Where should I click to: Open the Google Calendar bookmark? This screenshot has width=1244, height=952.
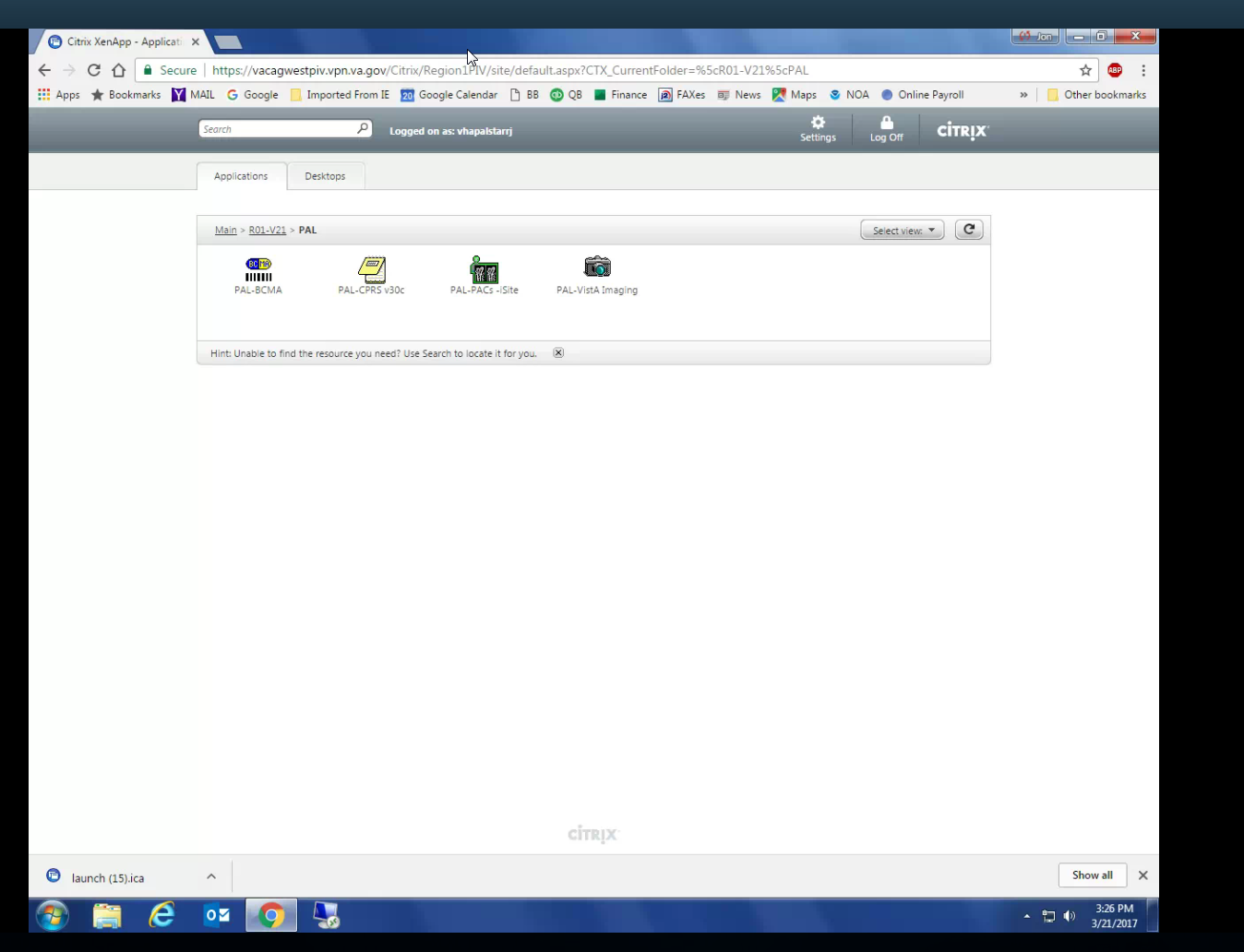[x=449, y=95]
